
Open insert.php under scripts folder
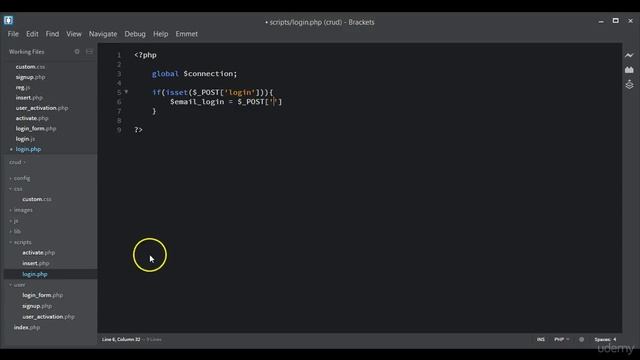[36, 263]
